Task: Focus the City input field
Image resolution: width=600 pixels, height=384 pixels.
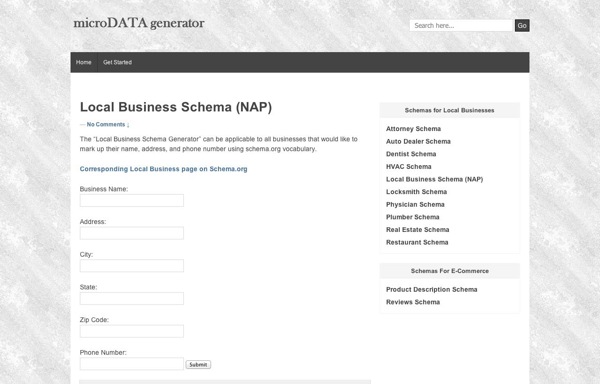Action: tap(132, 266)
